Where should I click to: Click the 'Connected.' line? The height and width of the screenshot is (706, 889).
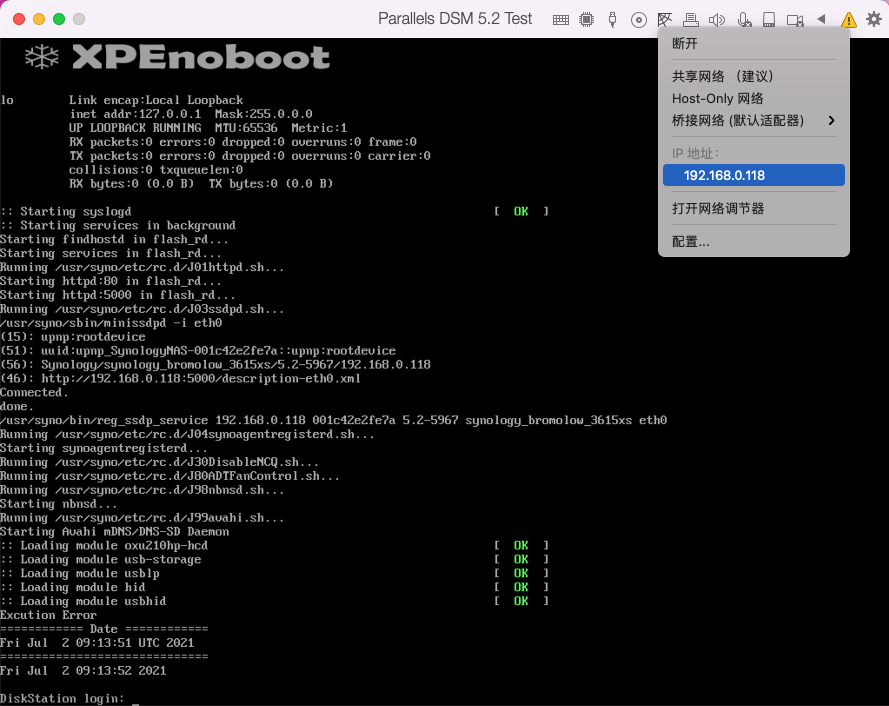(34, 392)
